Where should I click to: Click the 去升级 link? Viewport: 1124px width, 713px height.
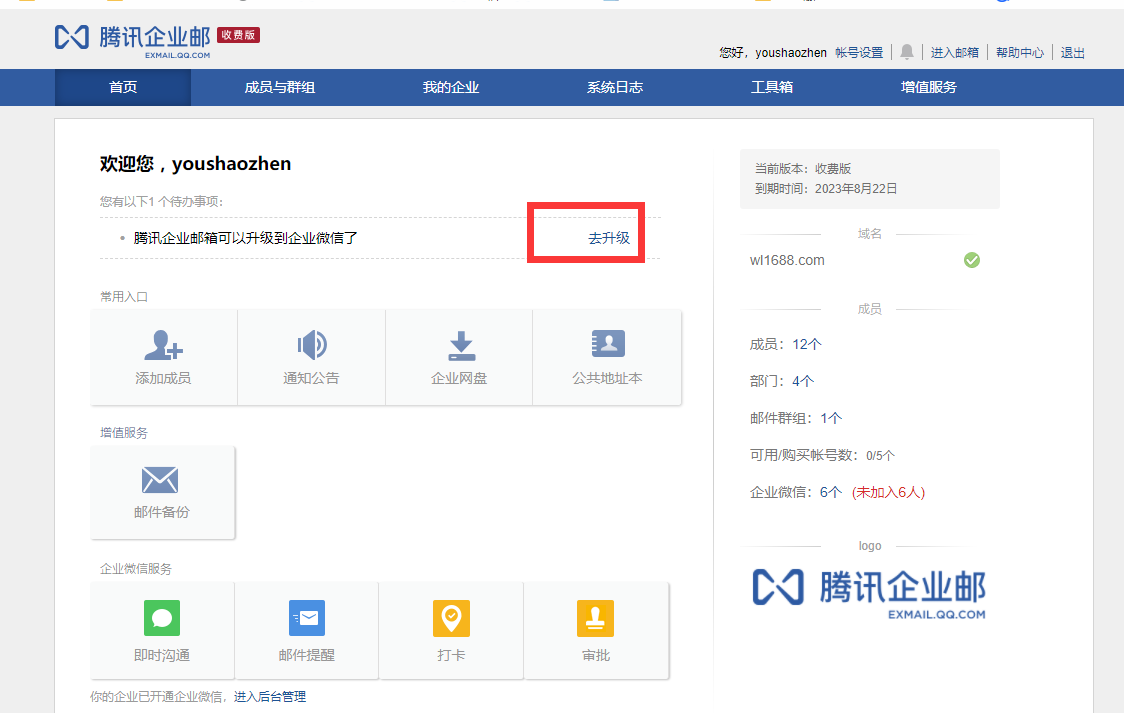(x=609, y=238)
